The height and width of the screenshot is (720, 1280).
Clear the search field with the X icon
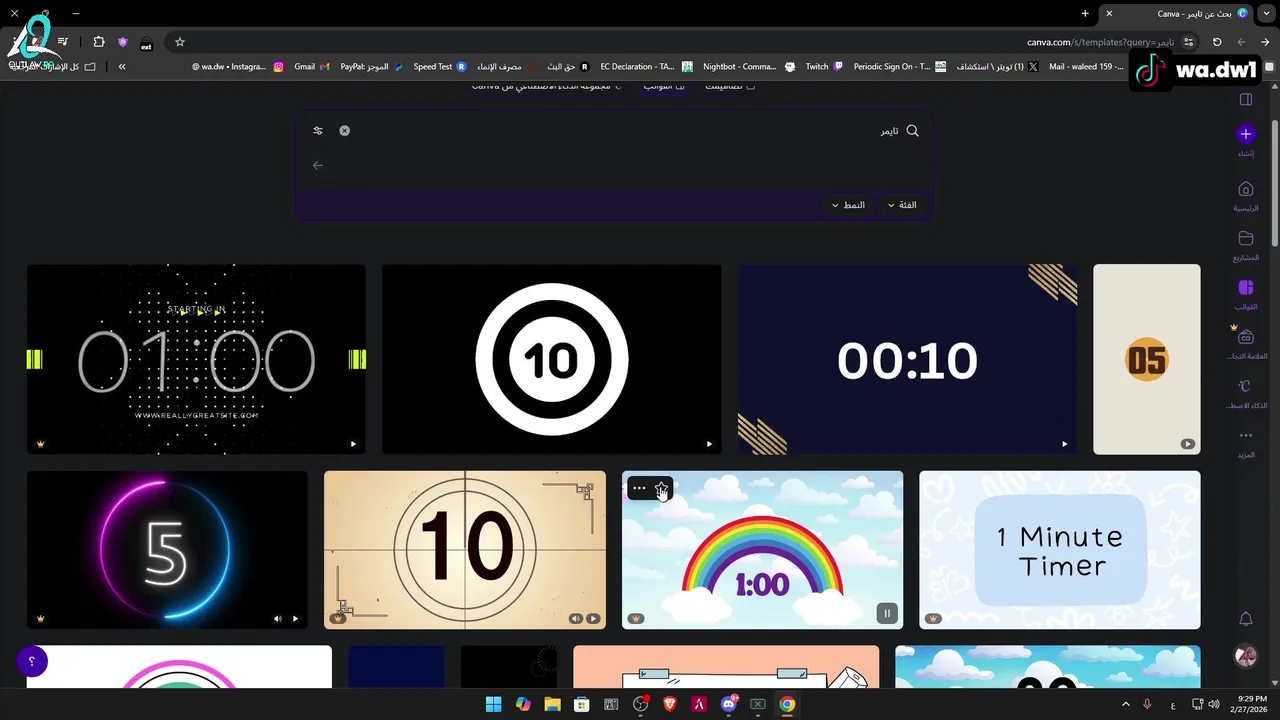(x=344, y=131)
